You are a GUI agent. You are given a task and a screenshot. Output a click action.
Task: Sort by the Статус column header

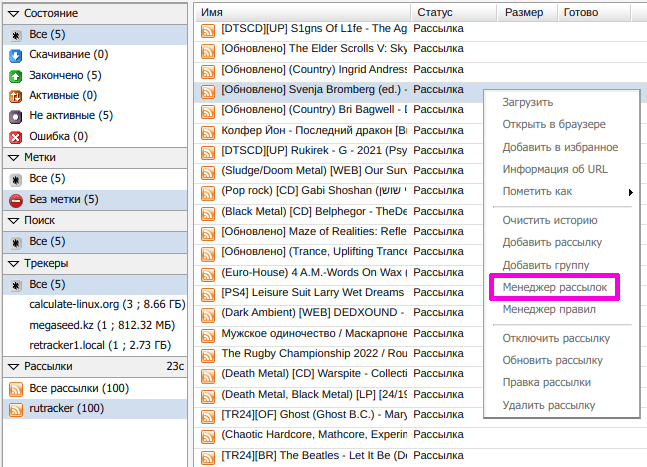pos(454,13)
